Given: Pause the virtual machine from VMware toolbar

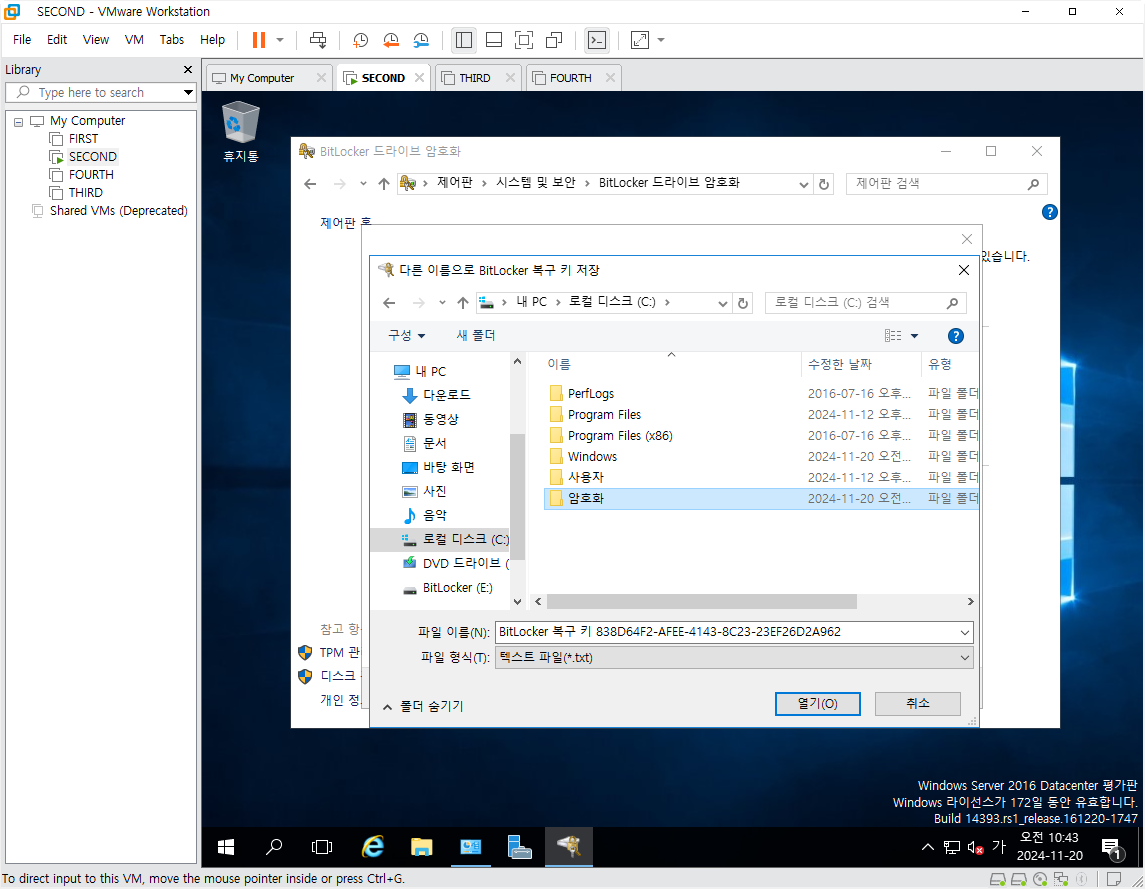Looking at the screenshot, I should (259, 40).
